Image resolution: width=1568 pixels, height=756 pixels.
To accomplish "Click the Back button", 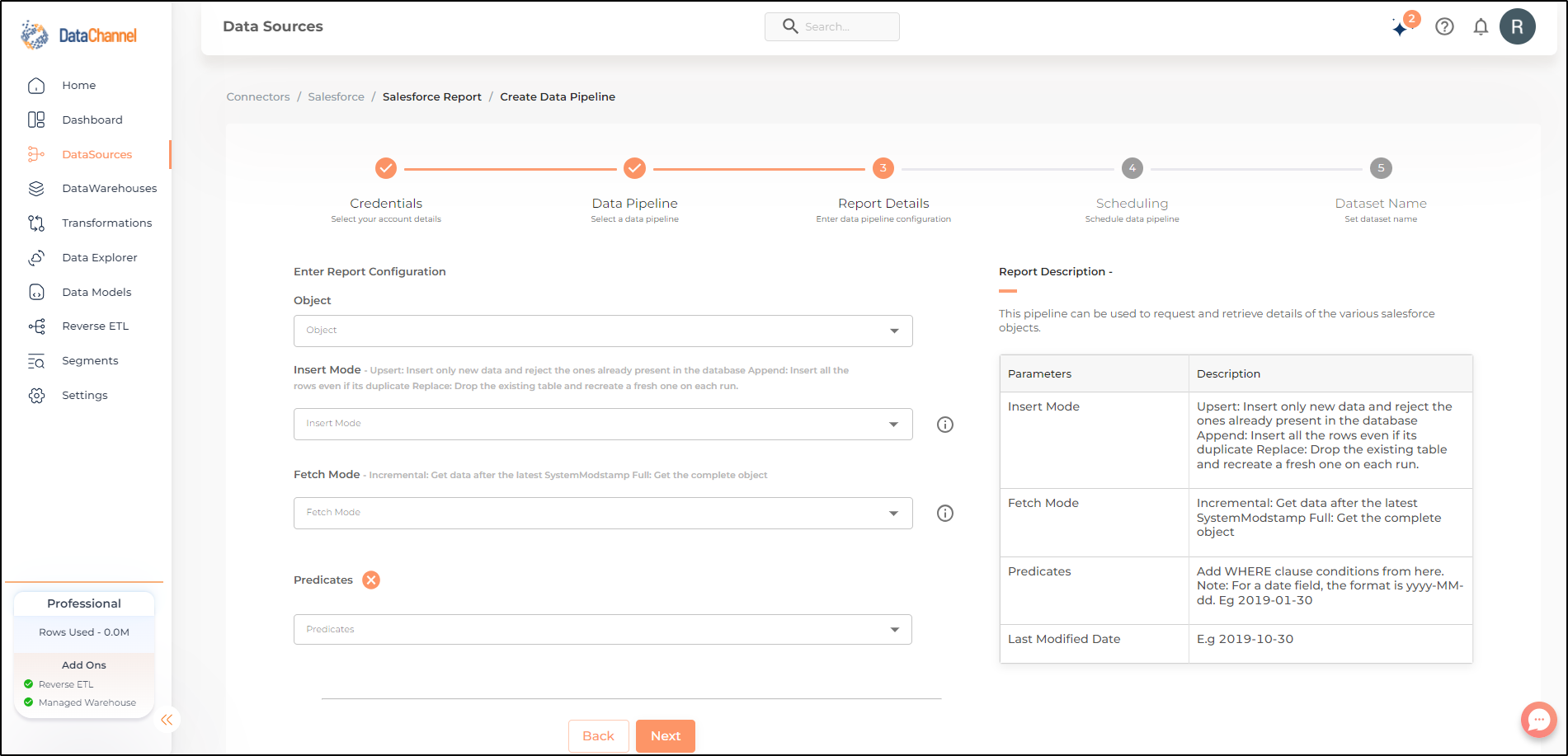I will (x=599, y=736).
